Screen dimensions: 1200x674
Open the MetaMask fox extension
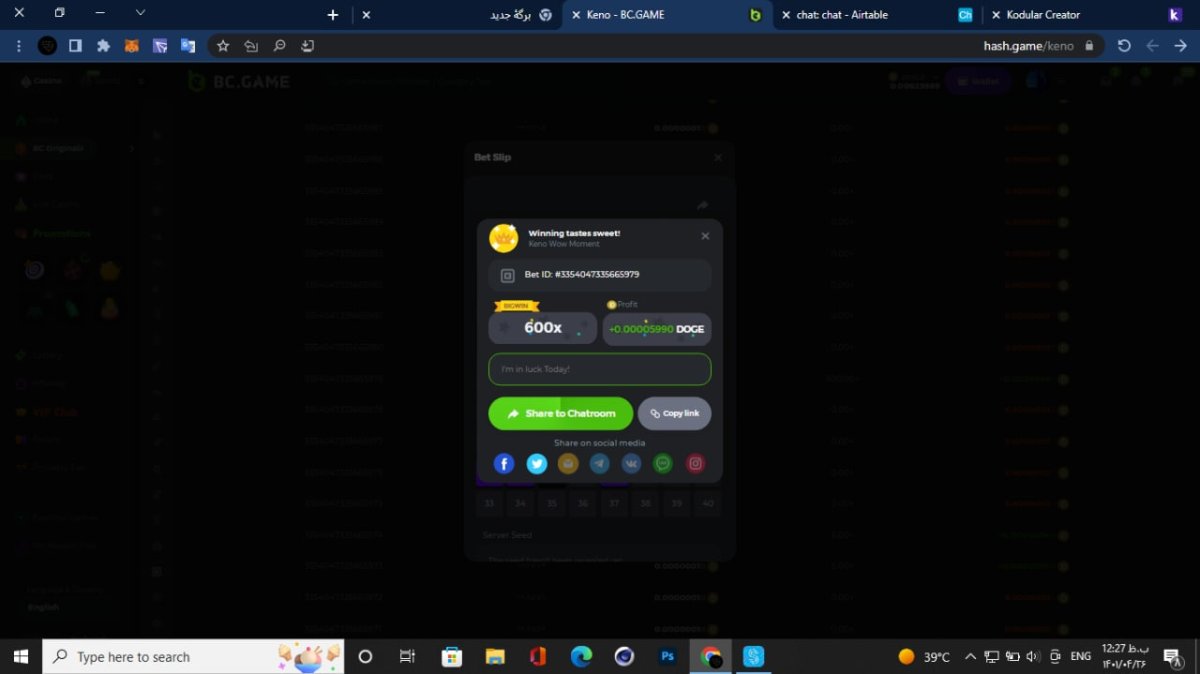(131, 46)
